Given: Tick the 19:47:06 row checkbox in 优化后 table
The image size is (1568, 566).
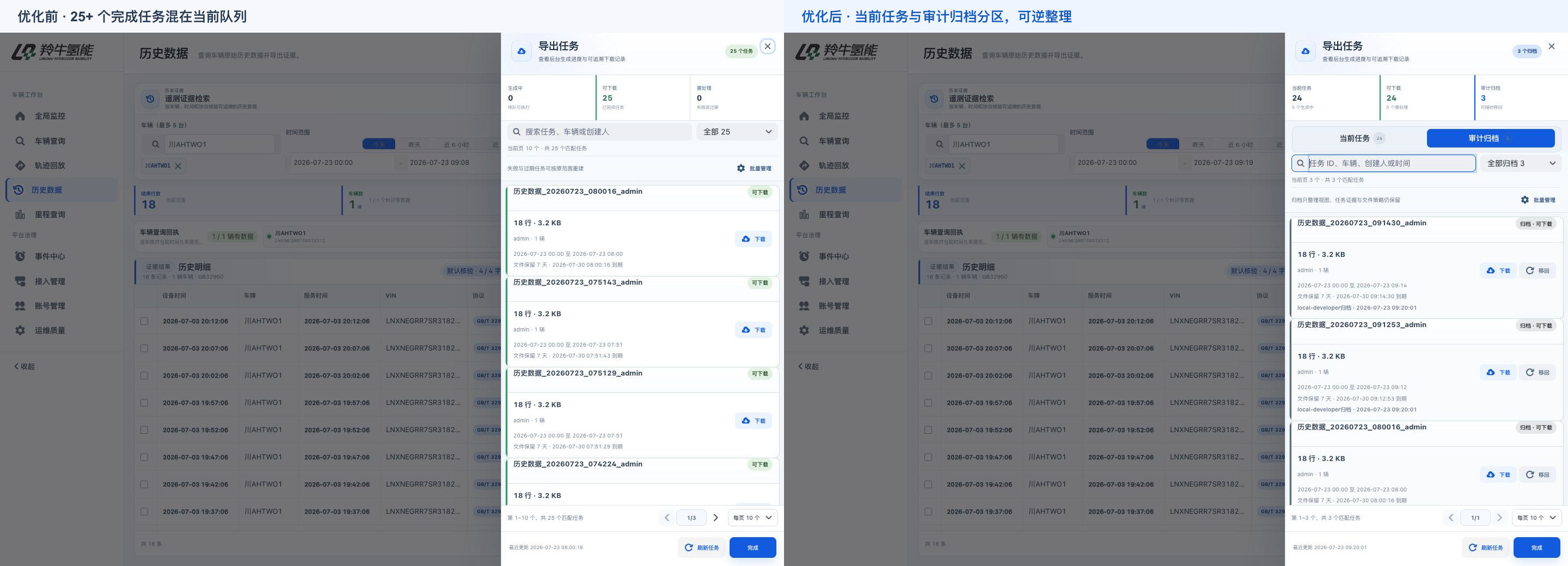Looking at the screenshot, I should 928,457.
